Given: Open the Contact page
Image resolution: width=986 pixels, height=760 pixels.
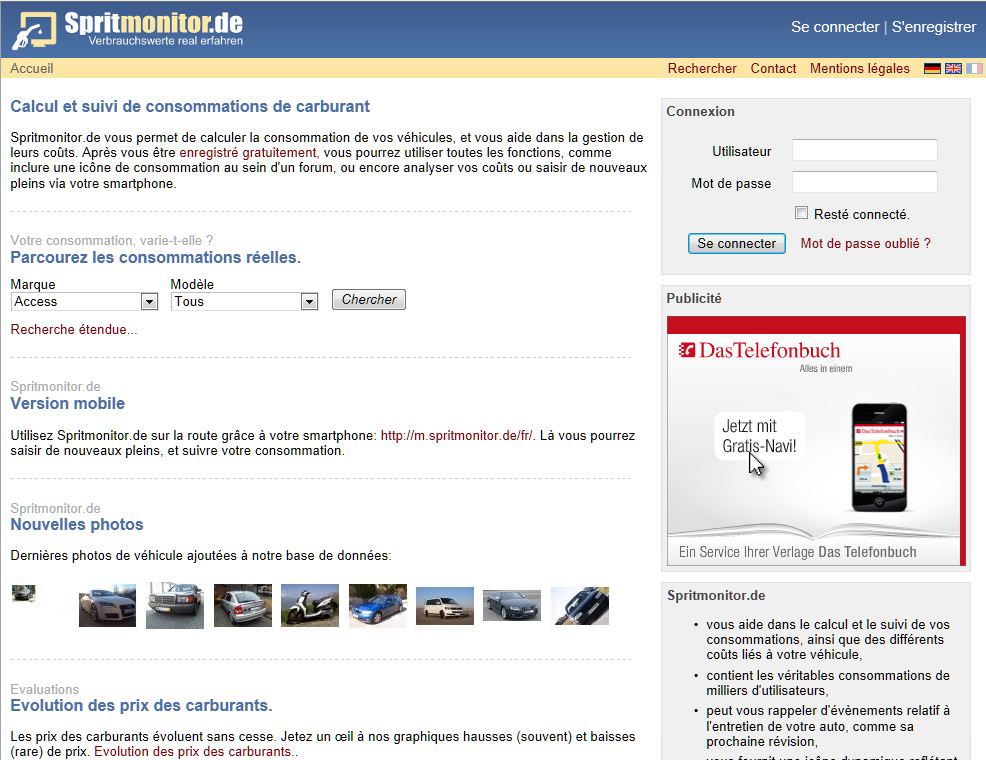Looking at the screenshot, I should tap(773, 69).
